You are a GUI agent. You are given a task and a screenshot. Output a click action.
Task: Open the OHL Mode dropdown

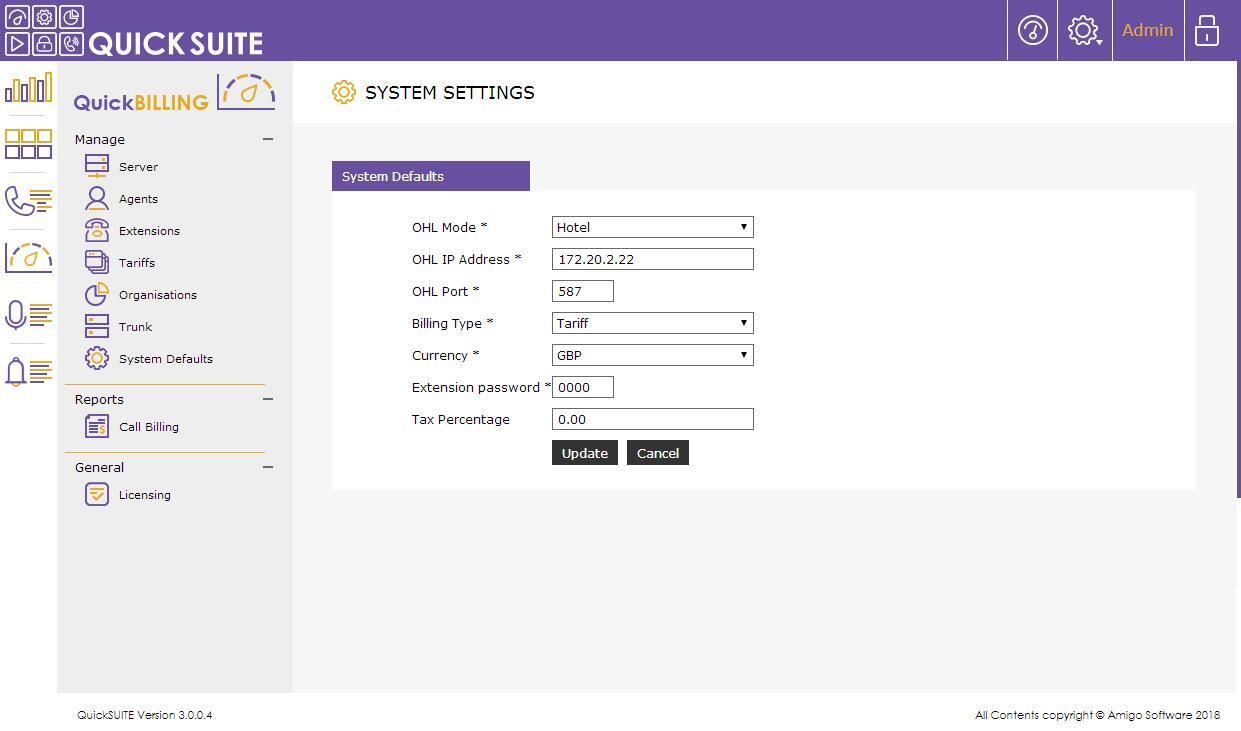(x=652, y=227)
